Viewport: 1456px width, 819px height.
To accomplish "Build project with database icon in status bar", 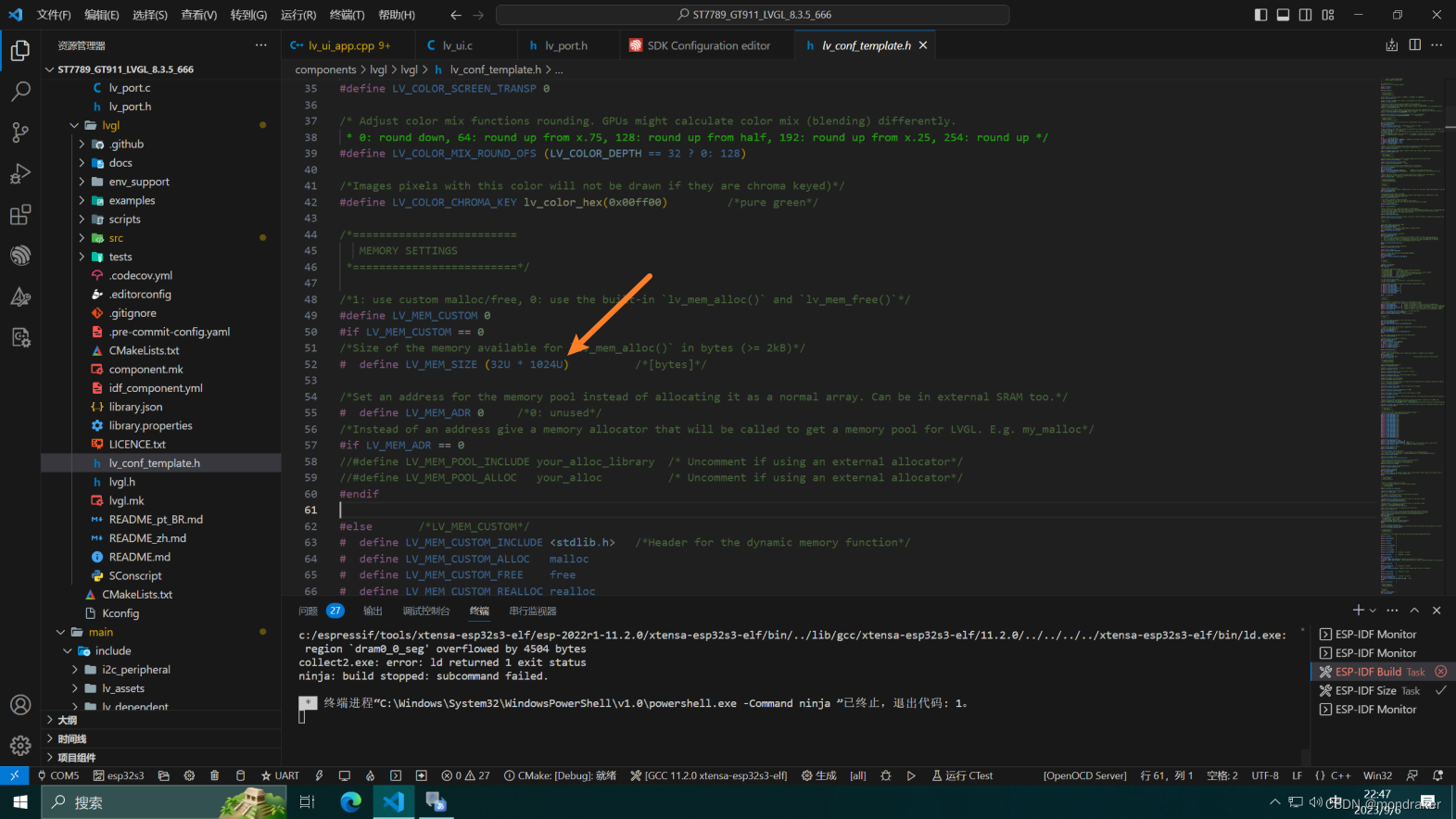I will [241, 775].
